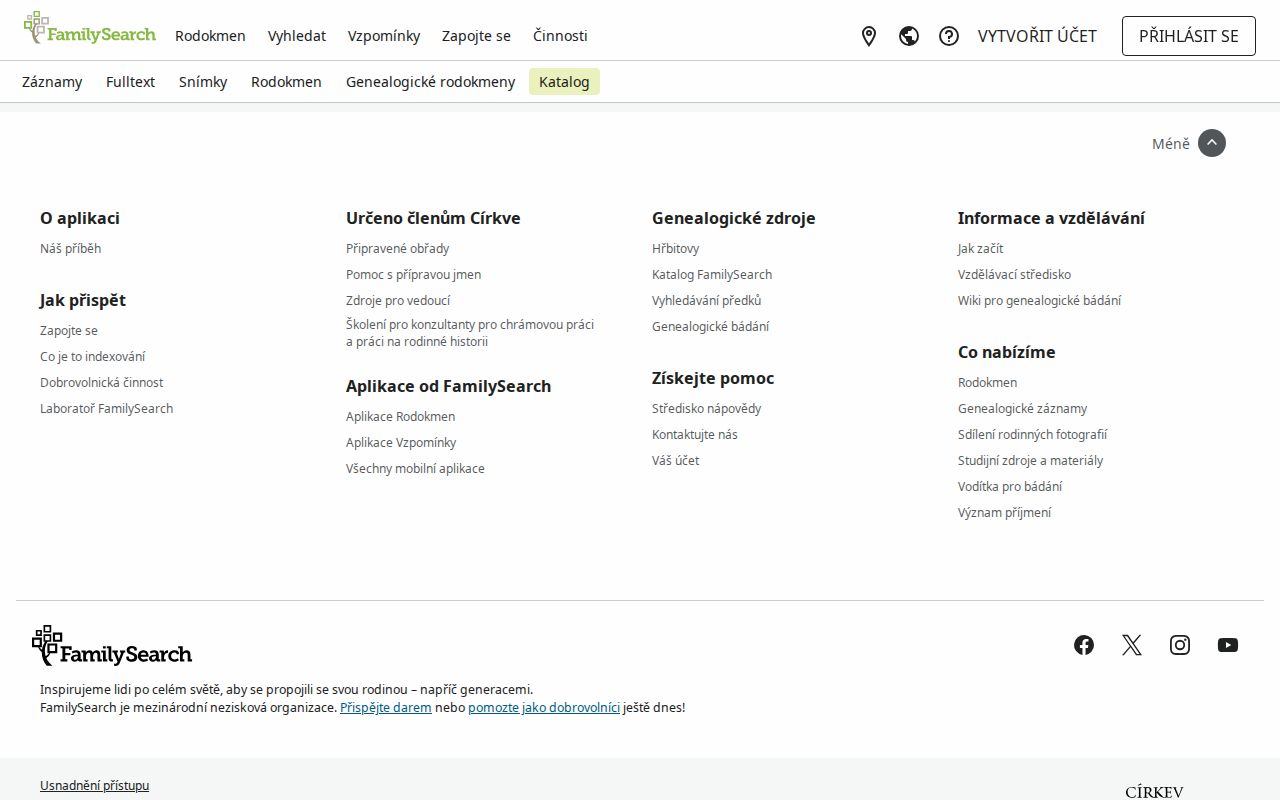Screen dimensions: 1280x800
Task: Collapse the footer with Méně chevron
Action: coord(1212,143)
